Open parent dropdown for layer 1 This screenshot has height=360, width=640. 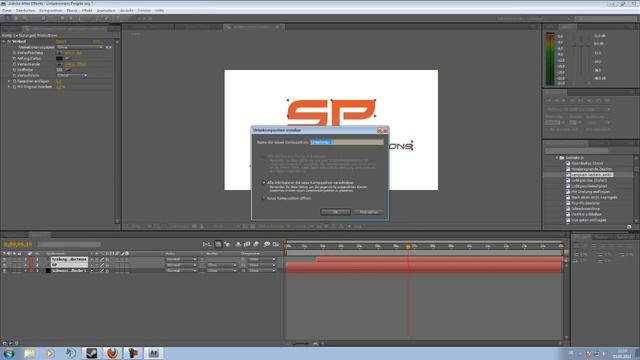click(262, 259)
